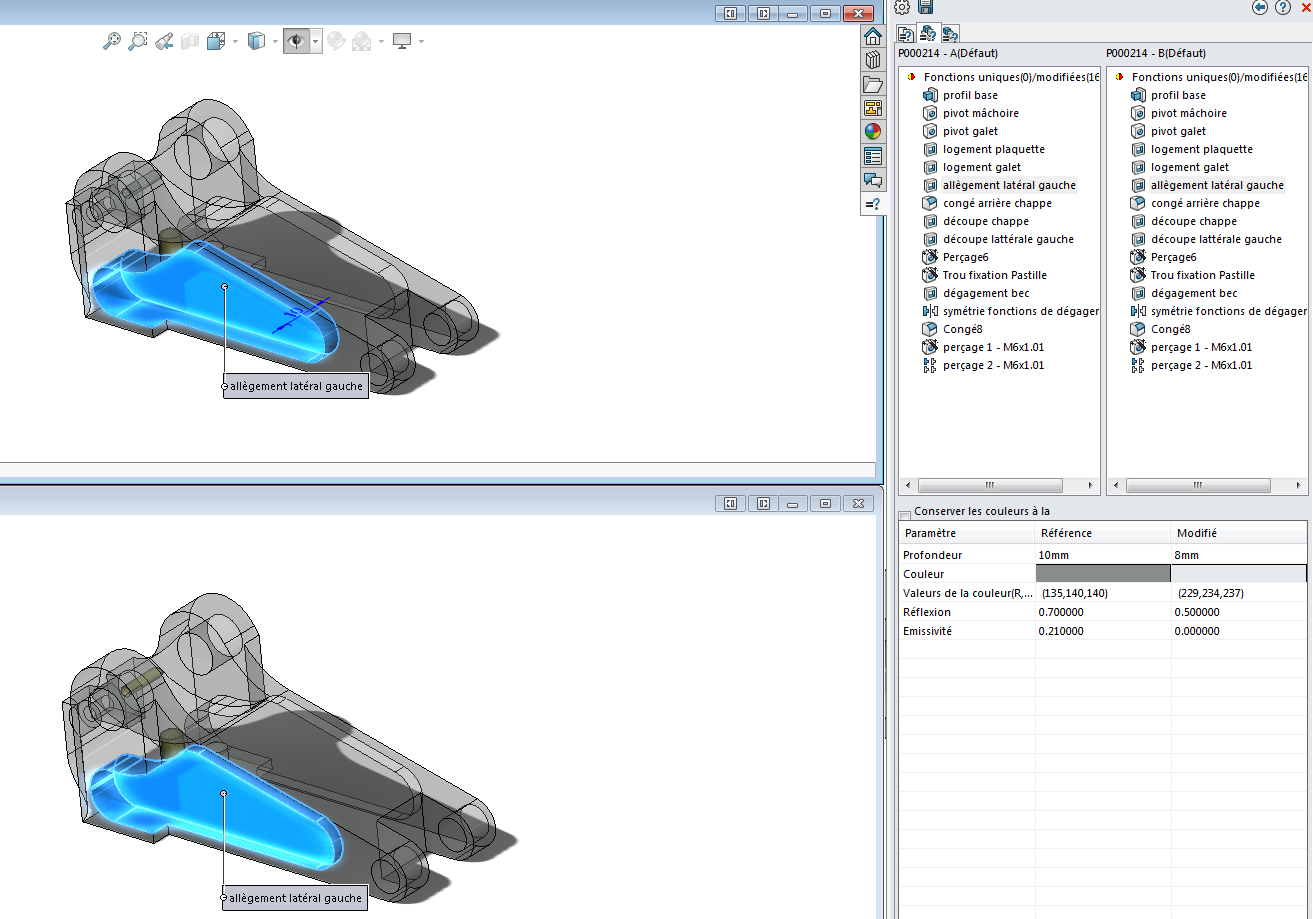
Task: Click the Profondeur modified value 8mm
Action: tap(1187, 555)
